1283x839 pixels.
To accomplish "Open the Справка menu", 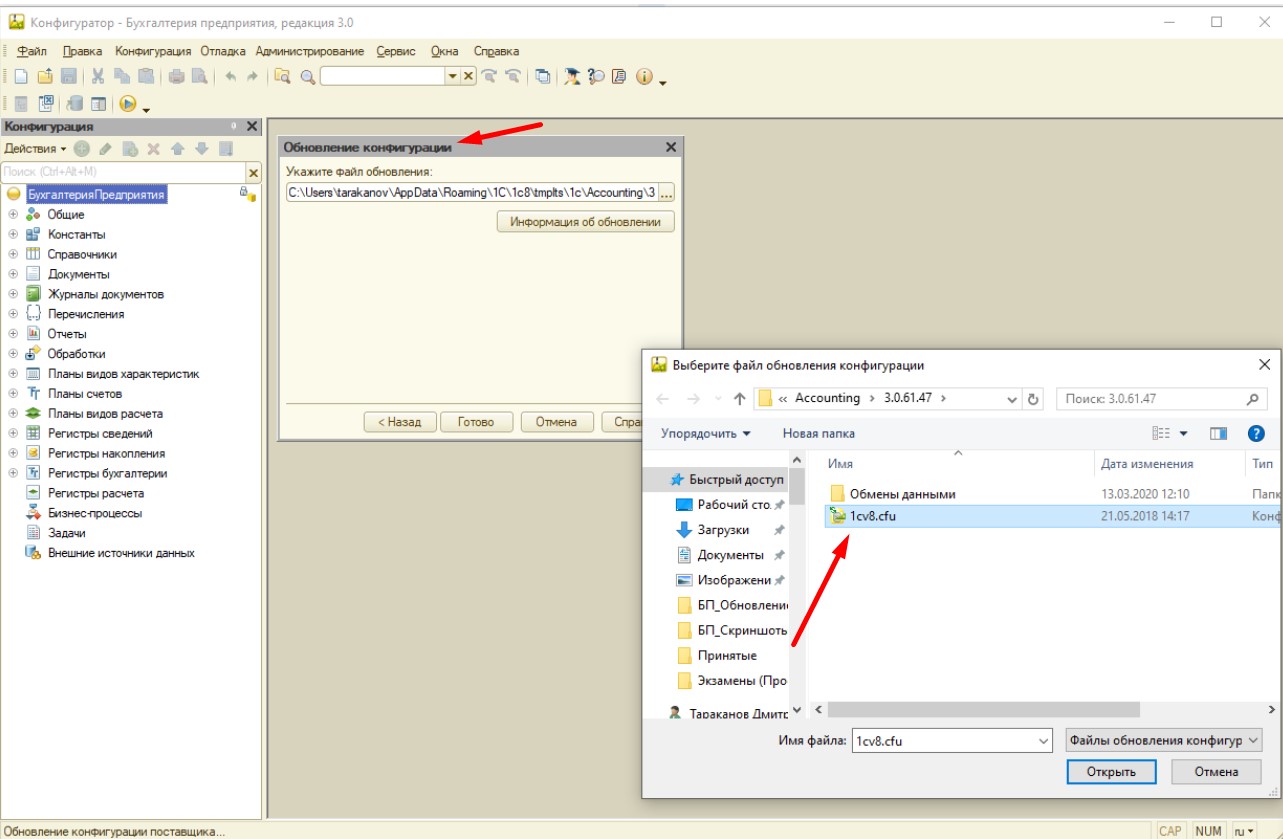I will click(496, 51).
